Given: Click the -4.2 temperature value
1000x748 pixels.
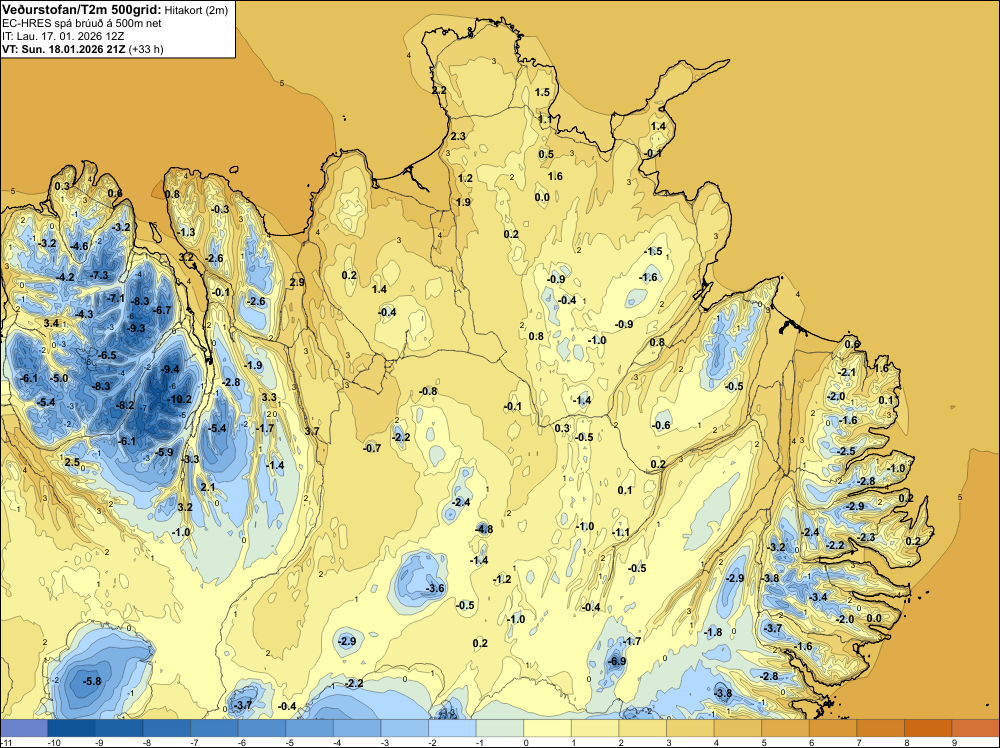Looking at the screenshot, I should click(65, 277).
